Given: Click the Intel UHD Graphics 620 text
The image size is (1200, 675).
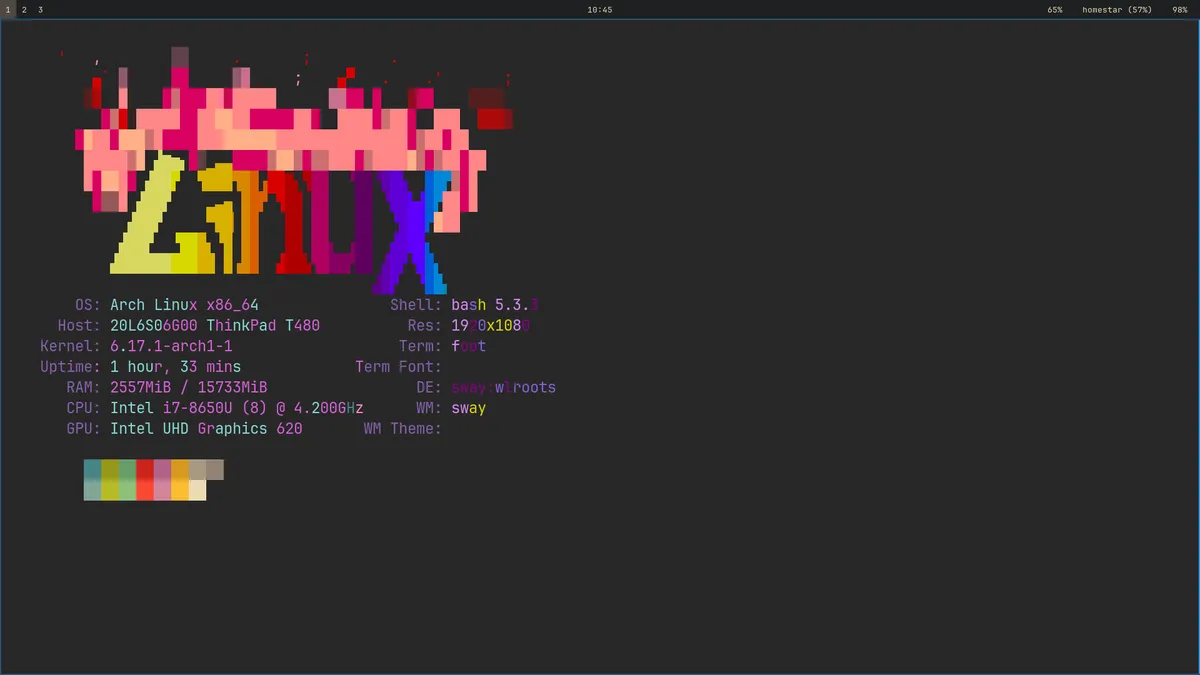Looking at the screenshot, I should pos(206,428).
